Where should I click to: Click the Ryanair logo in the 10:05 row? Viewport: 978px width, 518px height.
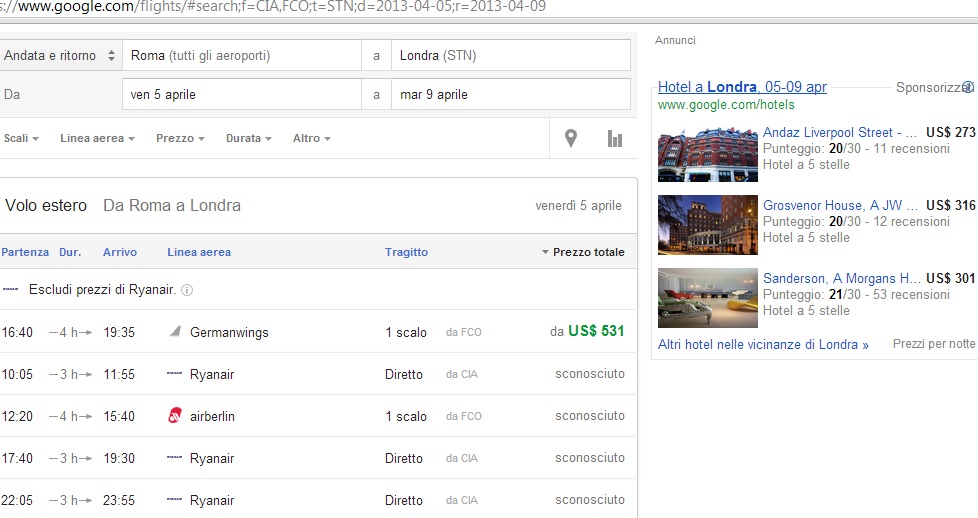coord(175,374)
